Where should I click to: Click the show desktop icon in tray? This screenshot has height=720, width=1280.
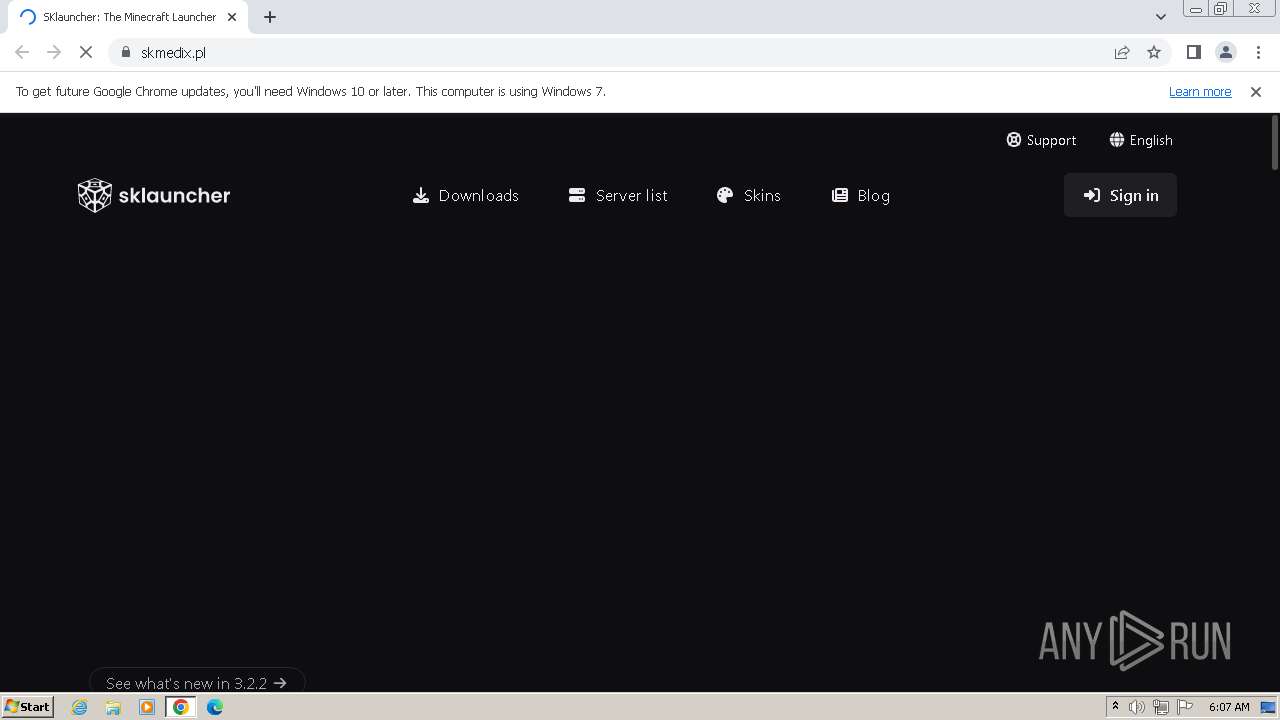(x=1269, y=707)
